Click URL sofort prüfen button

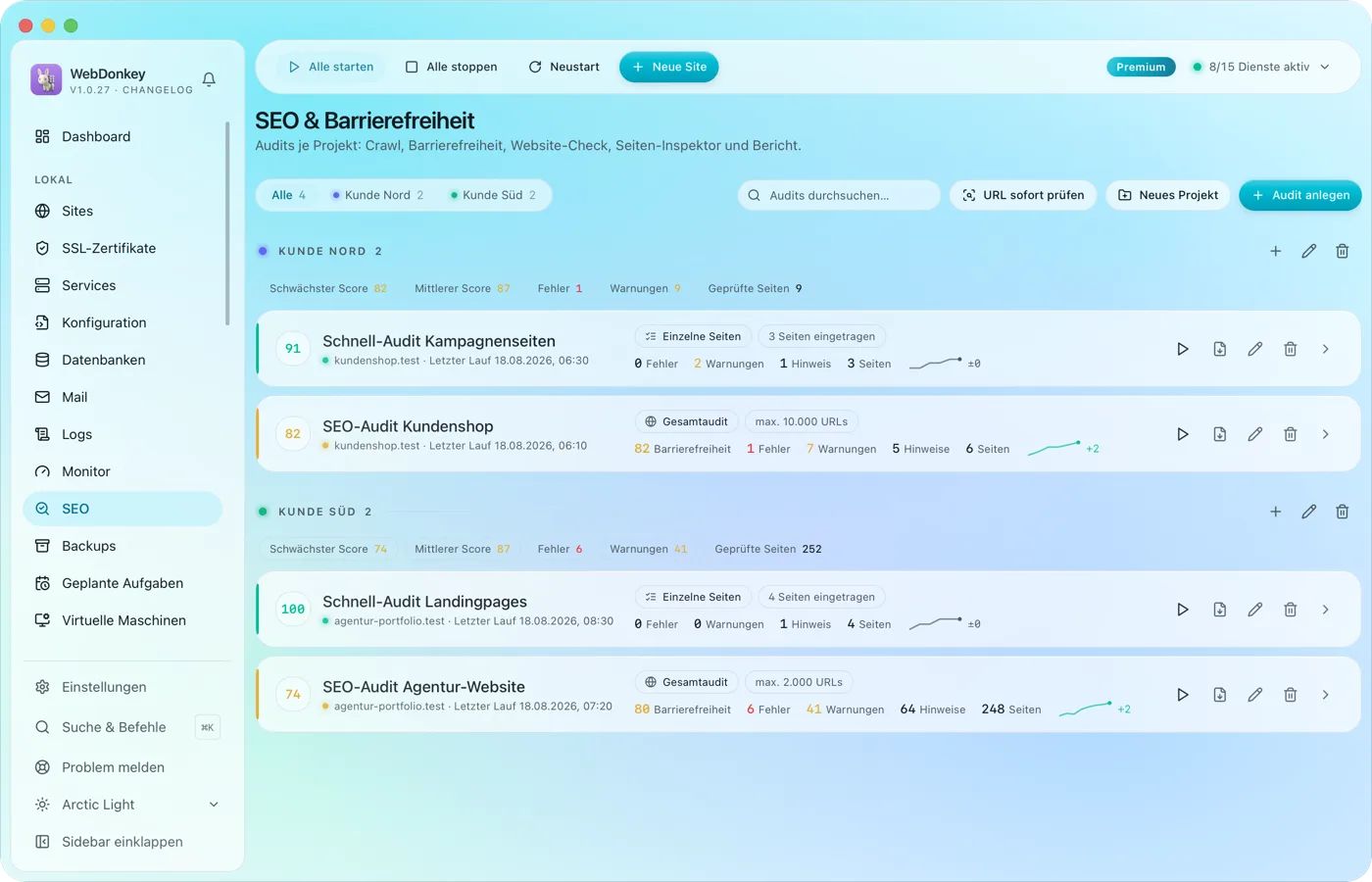[x=1023, y=195]
